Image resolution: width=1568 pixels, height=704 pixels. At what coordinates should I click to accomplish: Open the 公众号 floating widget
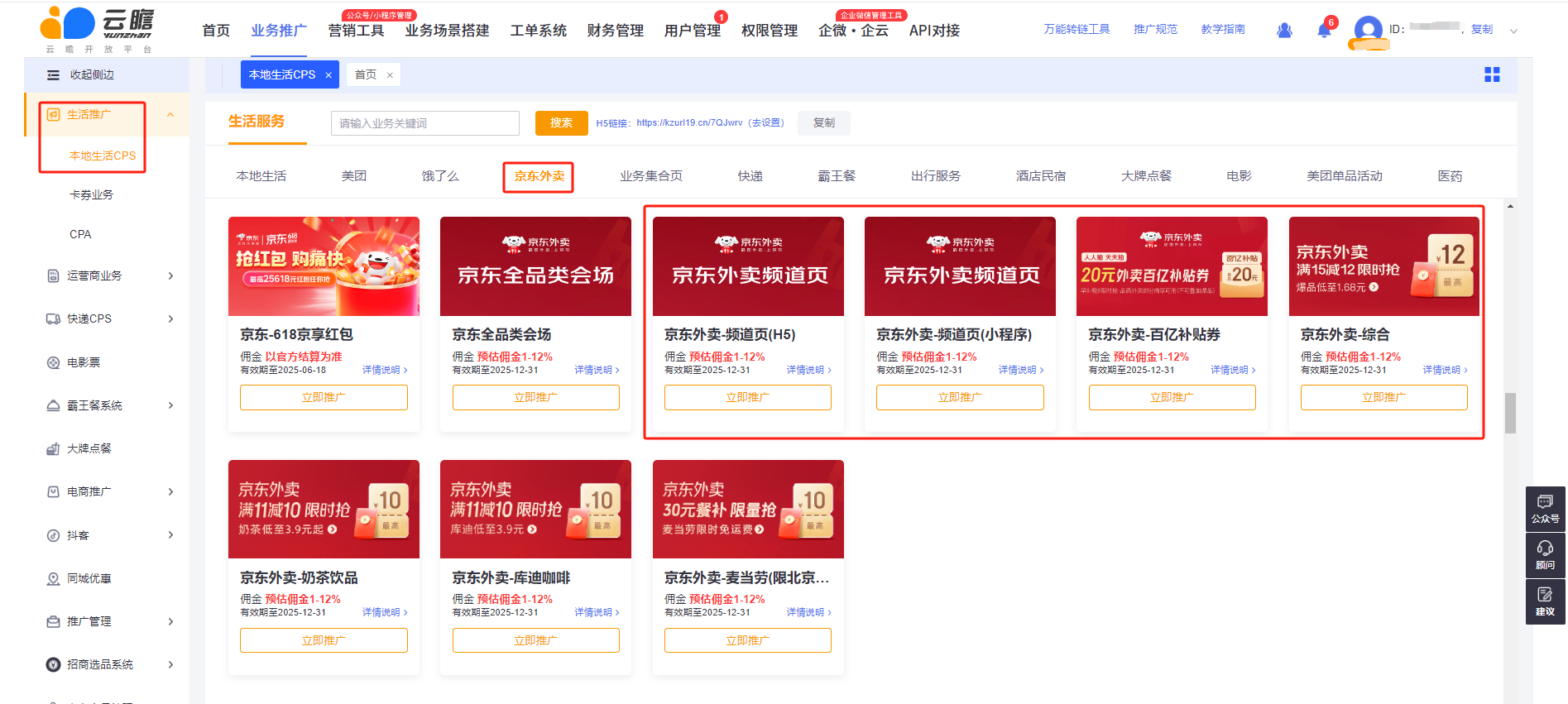point(1545,509)
